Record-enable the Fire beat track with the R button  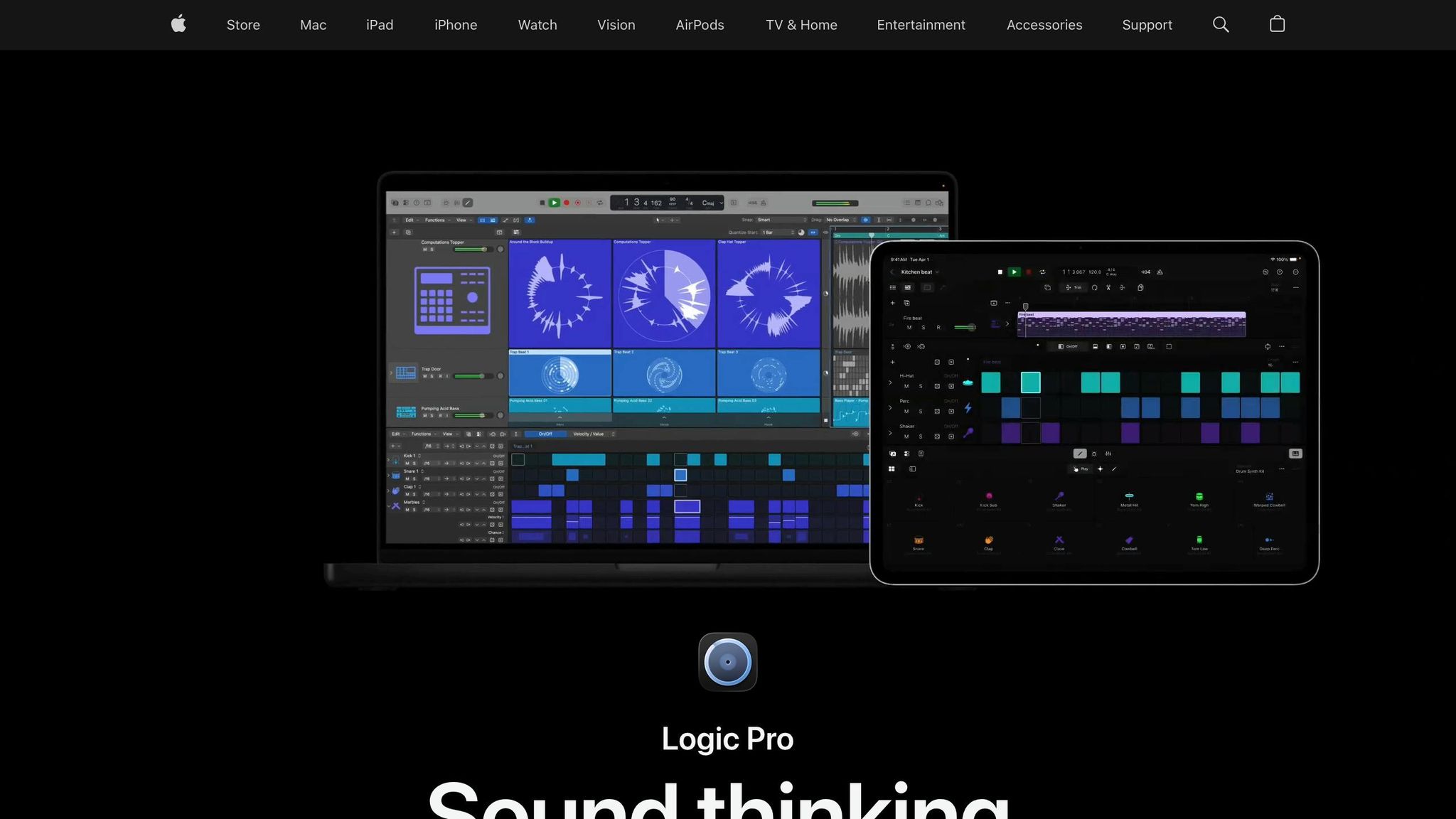pos(938,328)
